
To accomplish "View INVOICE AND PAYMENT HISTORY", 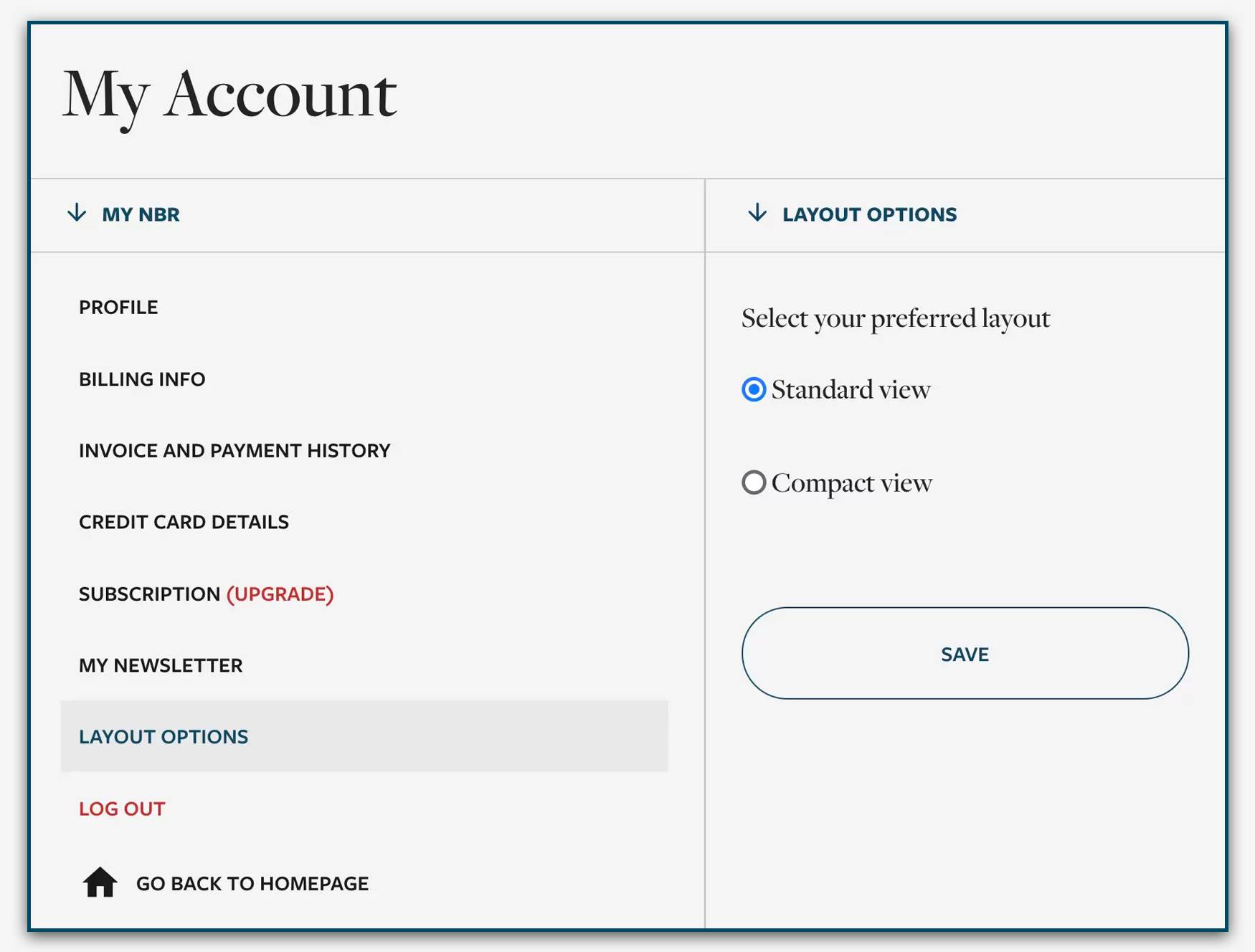I will [235, 451].
